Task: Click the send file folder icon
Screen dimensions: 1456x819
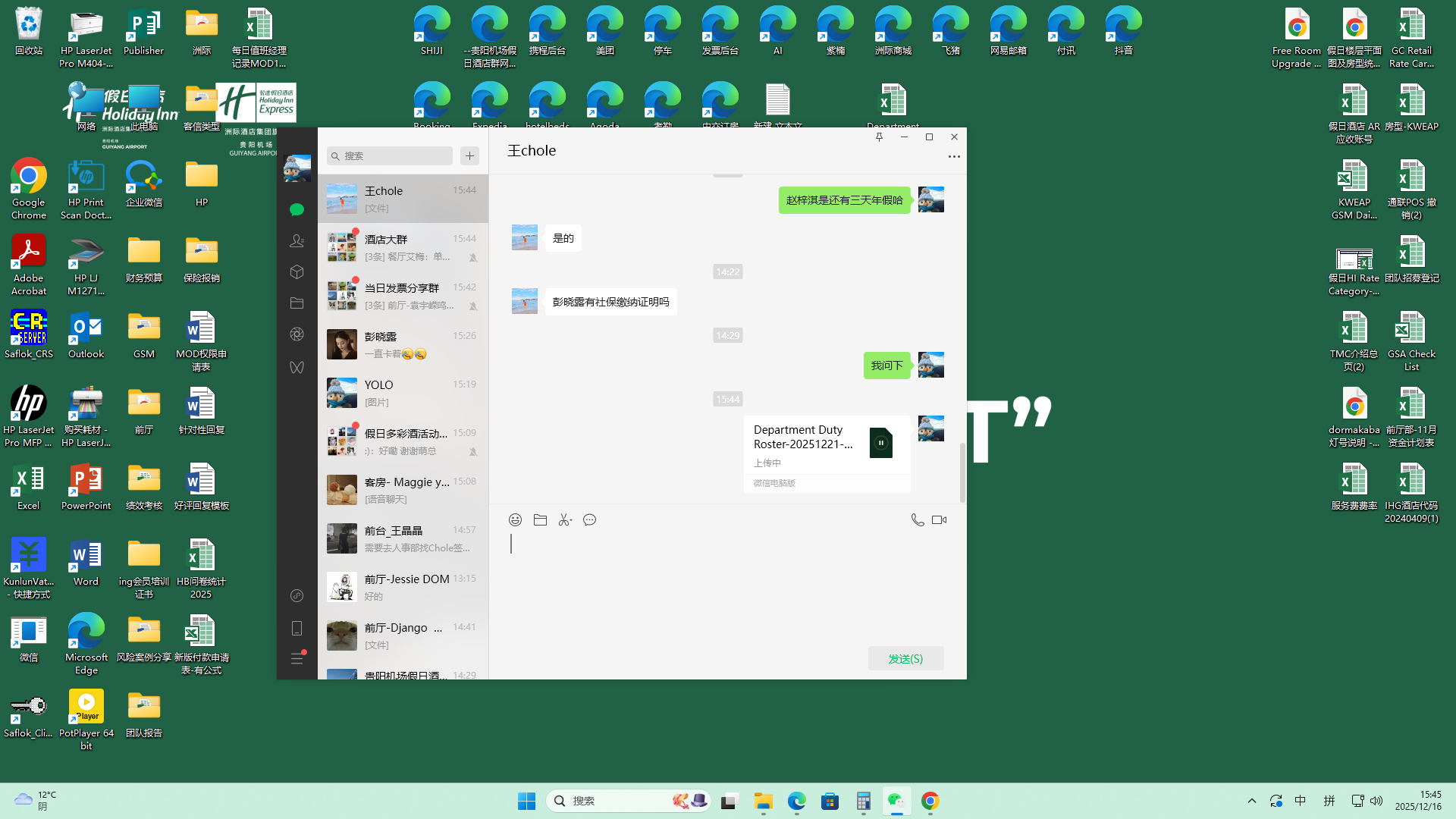Action: coord(540,520)
